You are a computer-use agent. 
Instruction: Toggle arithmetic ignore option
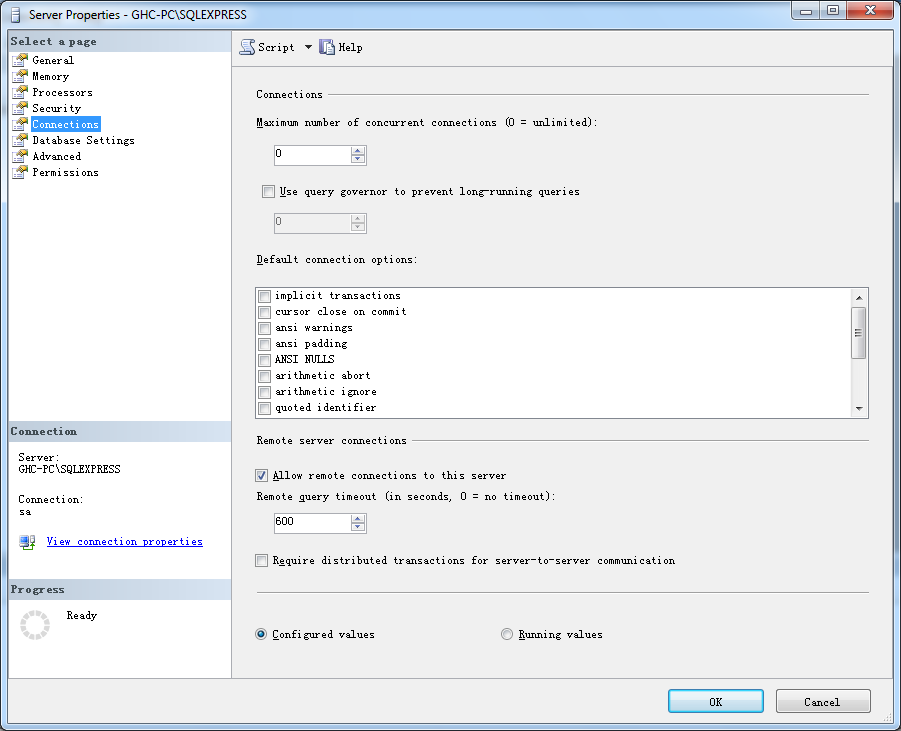[x=264, y=392]
